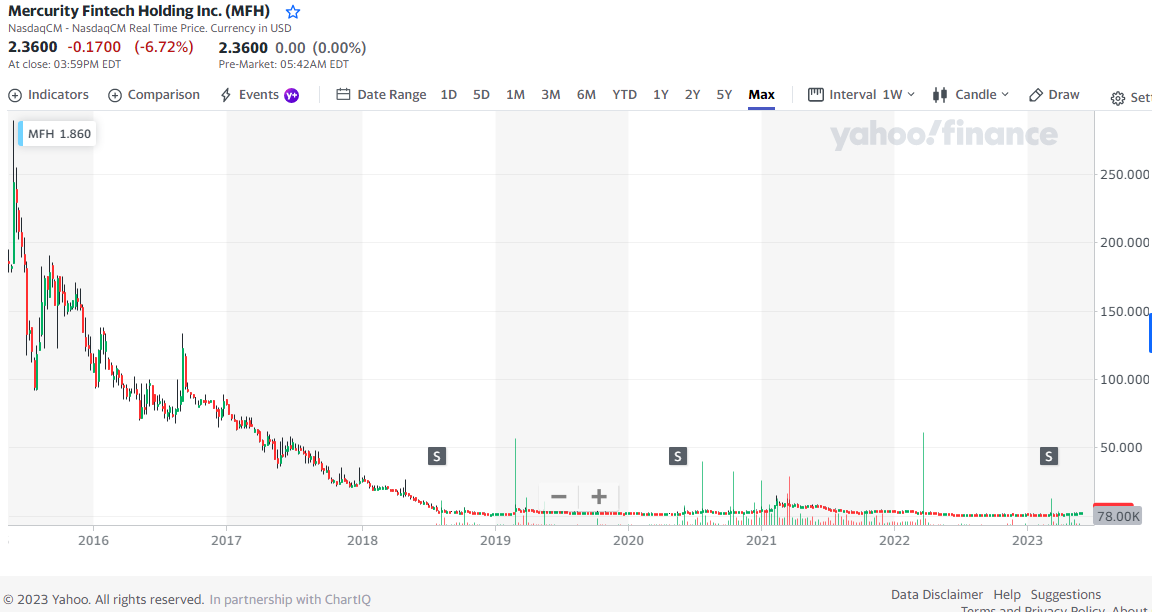Click the Comparison plus-circle icon
The height and width of the screenshot is (612, 1152).
pos(115,96)
